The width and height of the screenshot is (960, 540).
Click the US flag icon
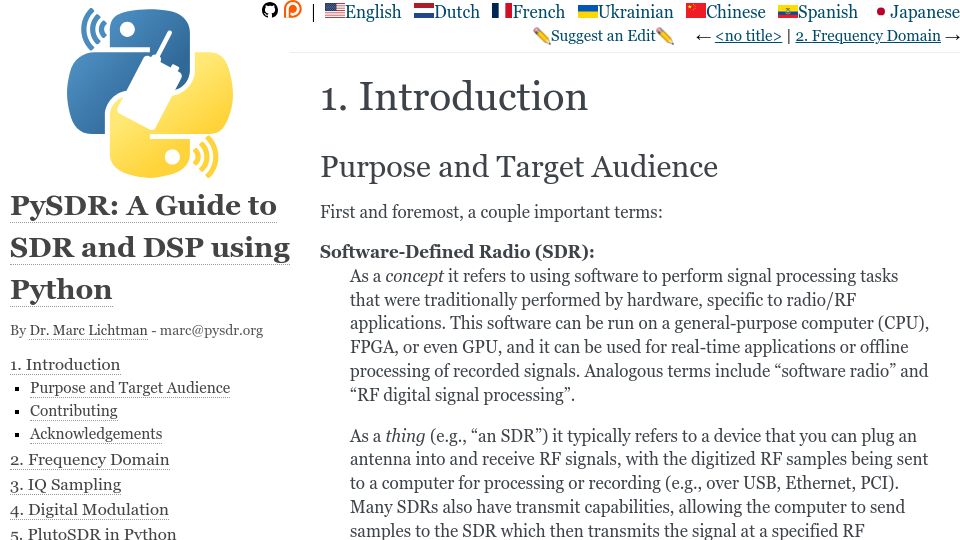pos(334,10)
